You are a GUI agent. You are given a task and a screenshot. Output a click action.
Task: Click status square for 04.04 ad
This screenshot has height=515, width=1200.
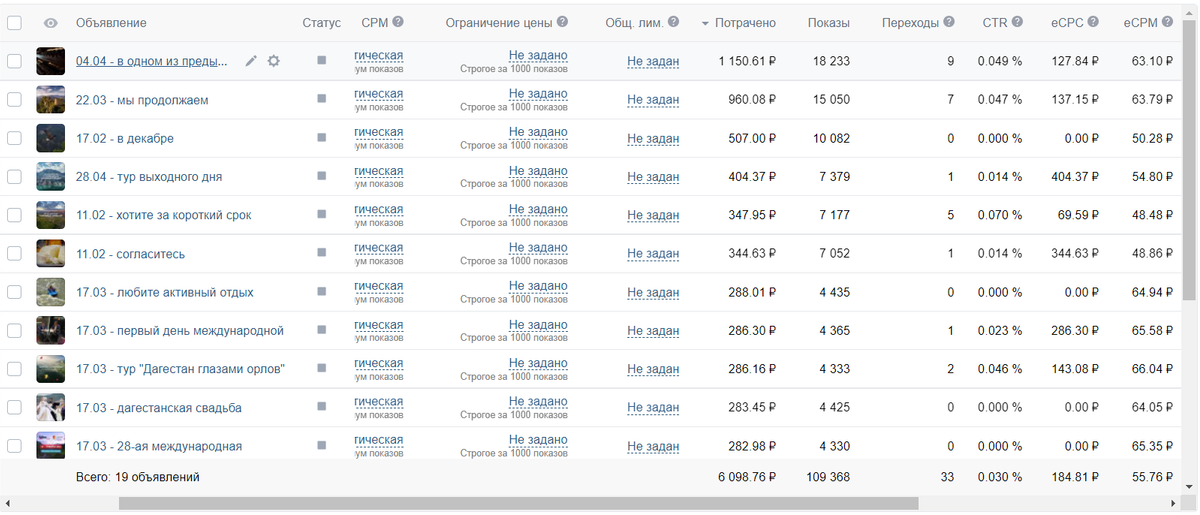tap(321, 61)
